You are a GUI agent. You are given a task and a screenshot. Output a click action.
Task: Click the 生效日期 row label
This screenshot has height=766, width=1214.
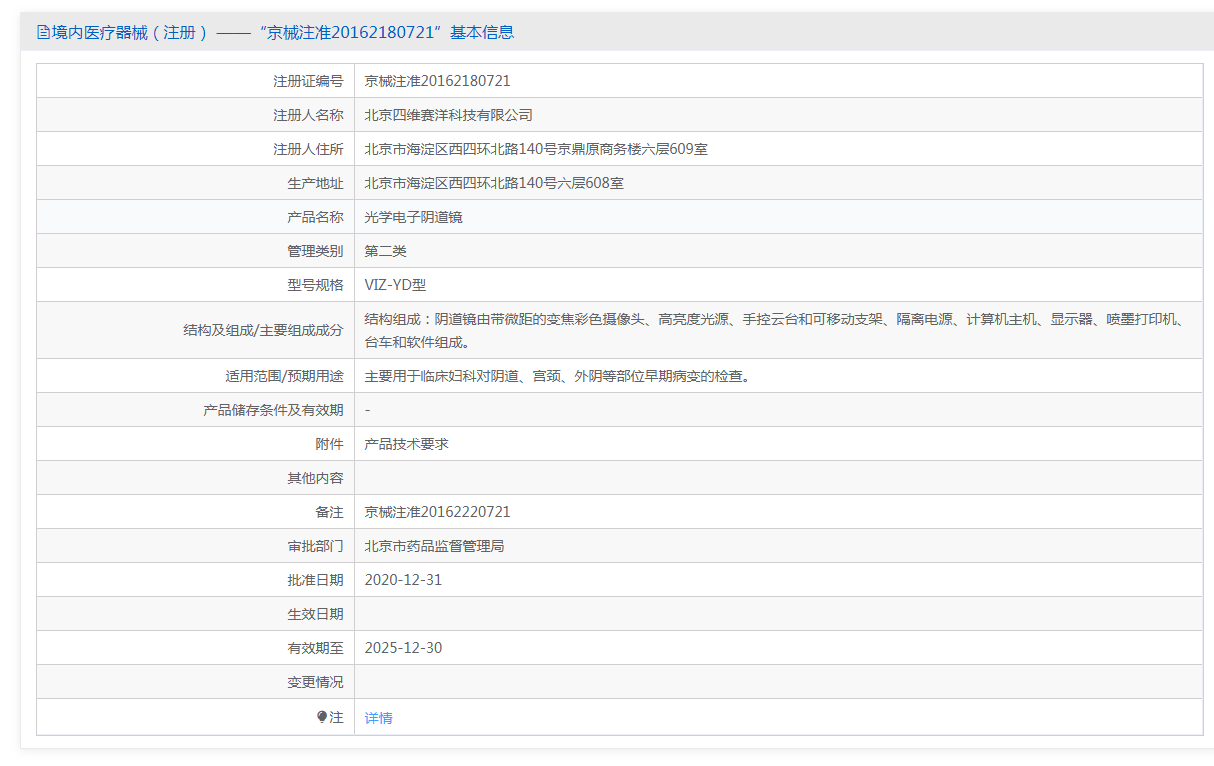[x=315, y=614]
